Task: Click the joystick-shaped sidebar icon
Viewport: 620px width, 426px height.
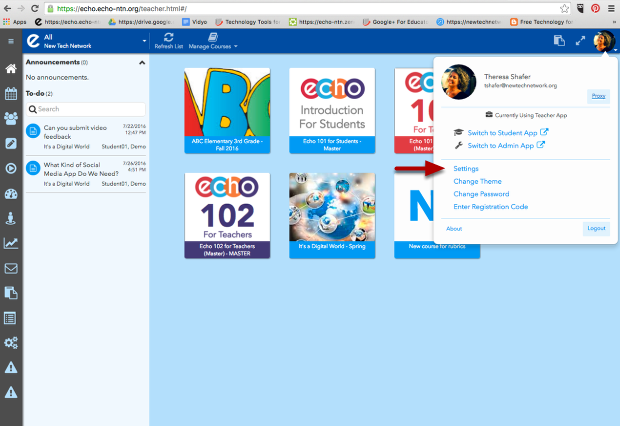Action: tap(11, 218)
